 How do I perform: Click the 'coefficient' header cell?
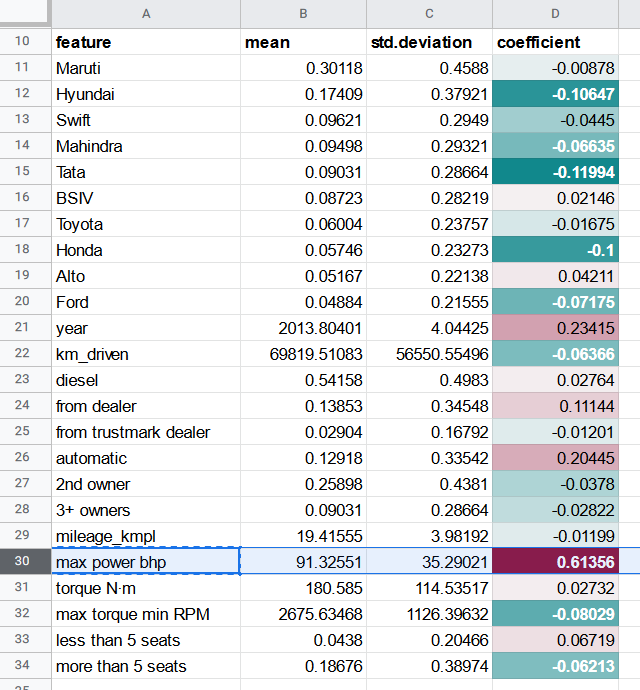pos(555,42)
